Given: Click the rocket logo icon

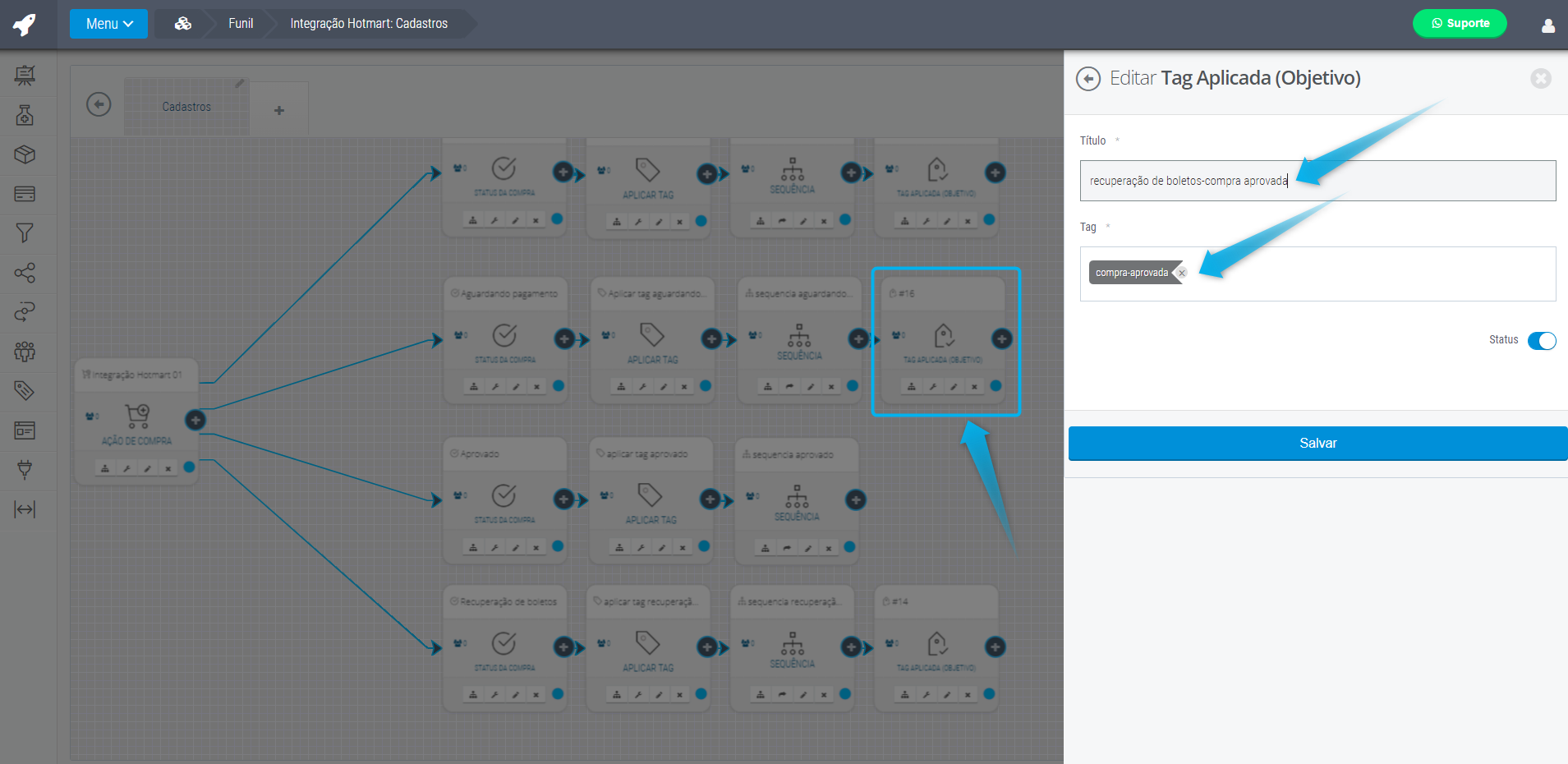Looking at the screenshot, I should pos(25,25).
